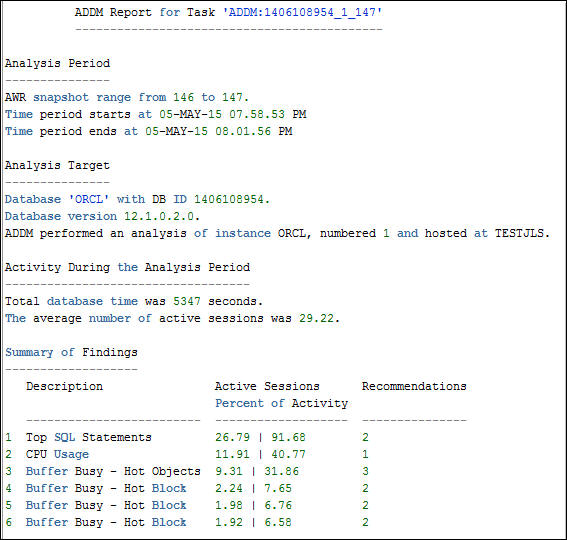567x540 pixels.
Task: Click the recommendations count 1 for CPU Usage
Action: coord(365,454)
